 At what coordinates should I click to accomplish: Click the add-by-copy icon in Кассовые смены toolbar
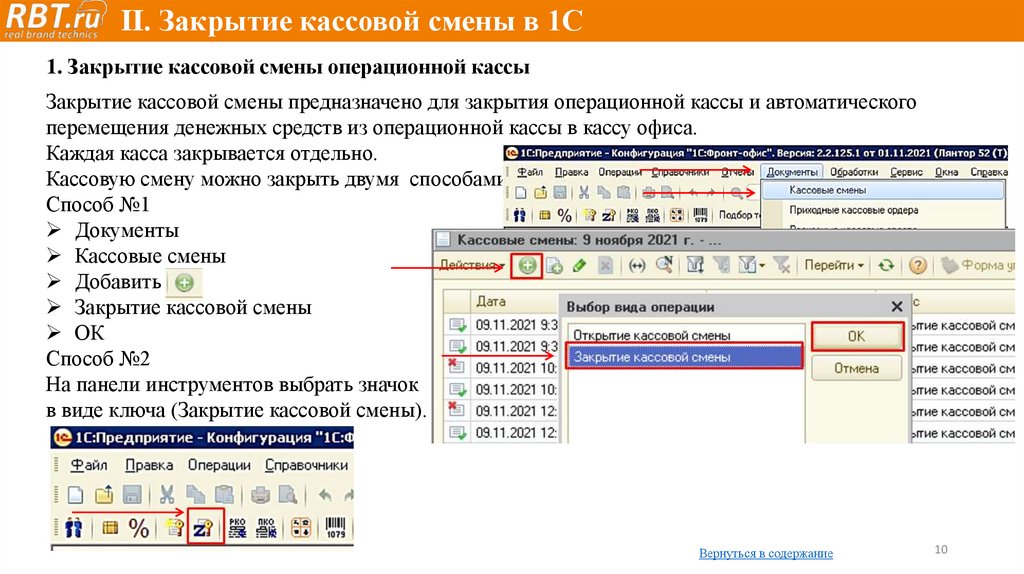tap(554, 266)
